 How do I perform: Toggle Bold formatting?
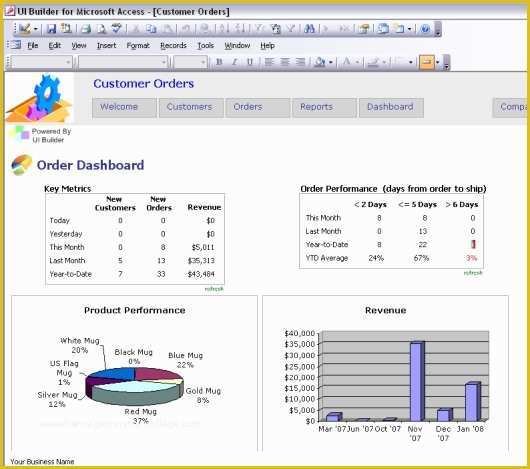click(x=219, y=62)
